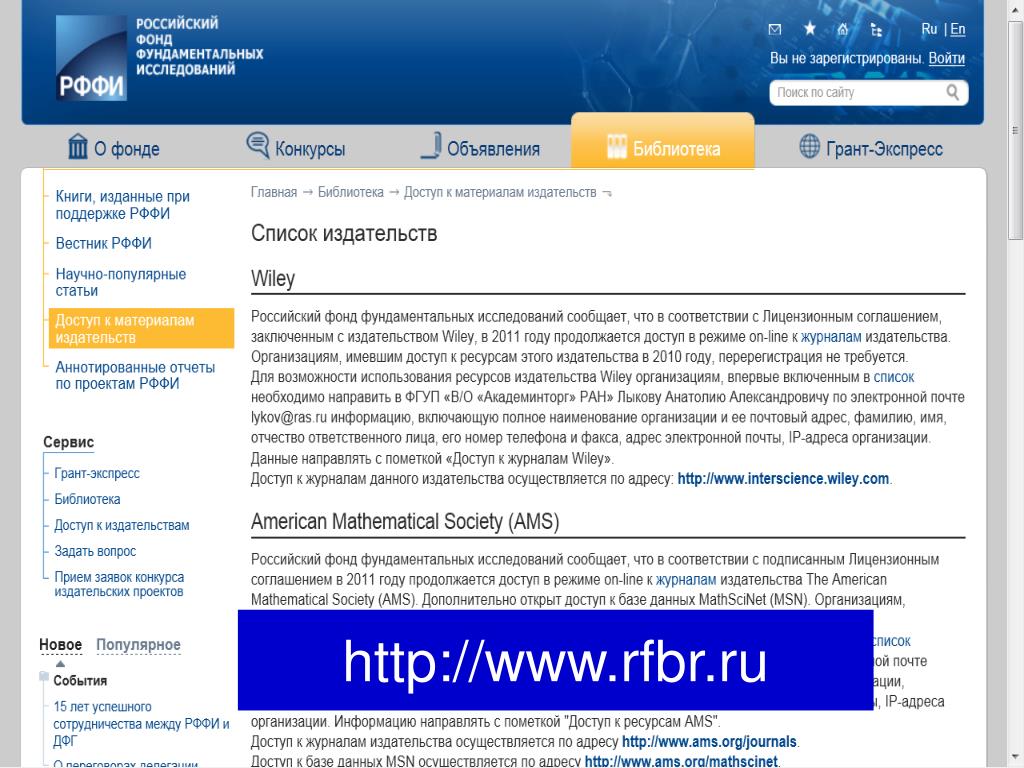The width and height of the screenshot is (1024, 768).
Task: Open the mail envelope icon in header
Action: tap(775, 29)
